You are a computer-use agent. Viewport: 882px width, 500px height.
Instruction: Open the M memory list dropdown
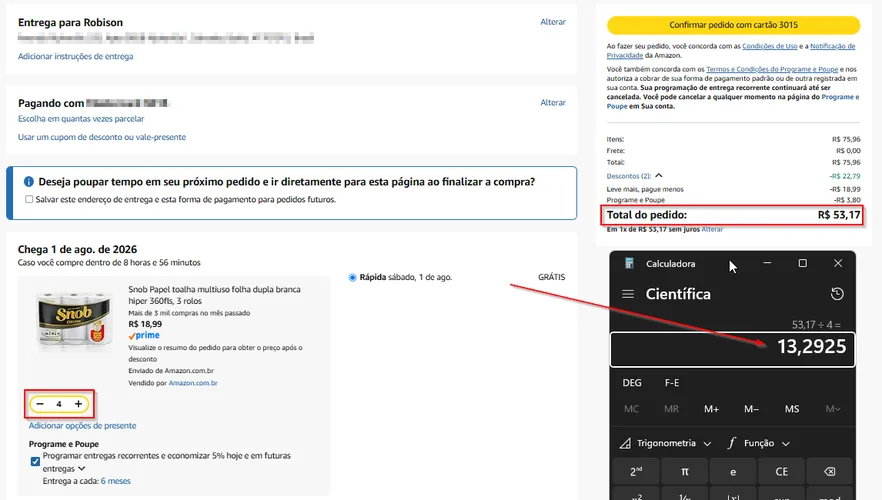pyautogui.click(x=833, y=409)
